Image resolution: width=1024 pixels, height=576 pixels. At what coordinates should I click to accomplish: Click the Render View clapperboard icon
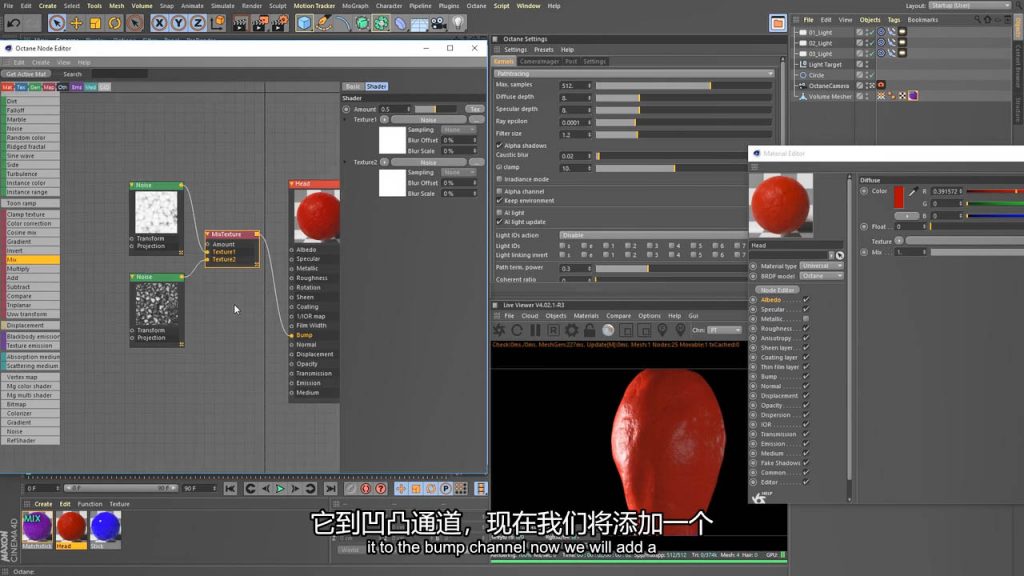click(240, 23)
